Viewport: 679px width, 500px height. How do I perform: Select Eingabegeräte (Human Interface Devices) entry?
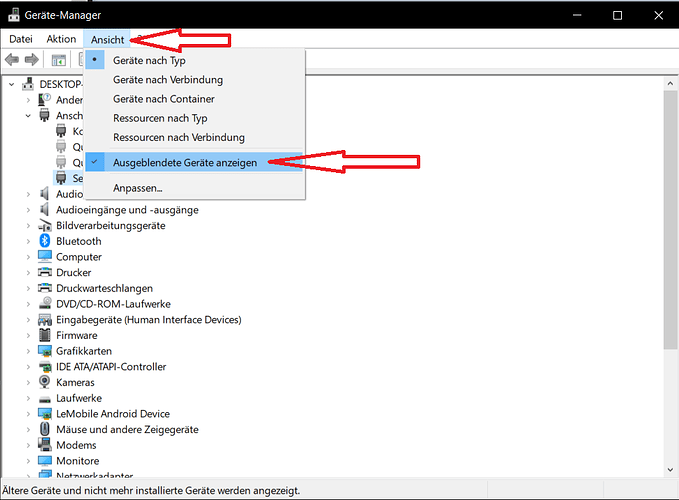149,319
